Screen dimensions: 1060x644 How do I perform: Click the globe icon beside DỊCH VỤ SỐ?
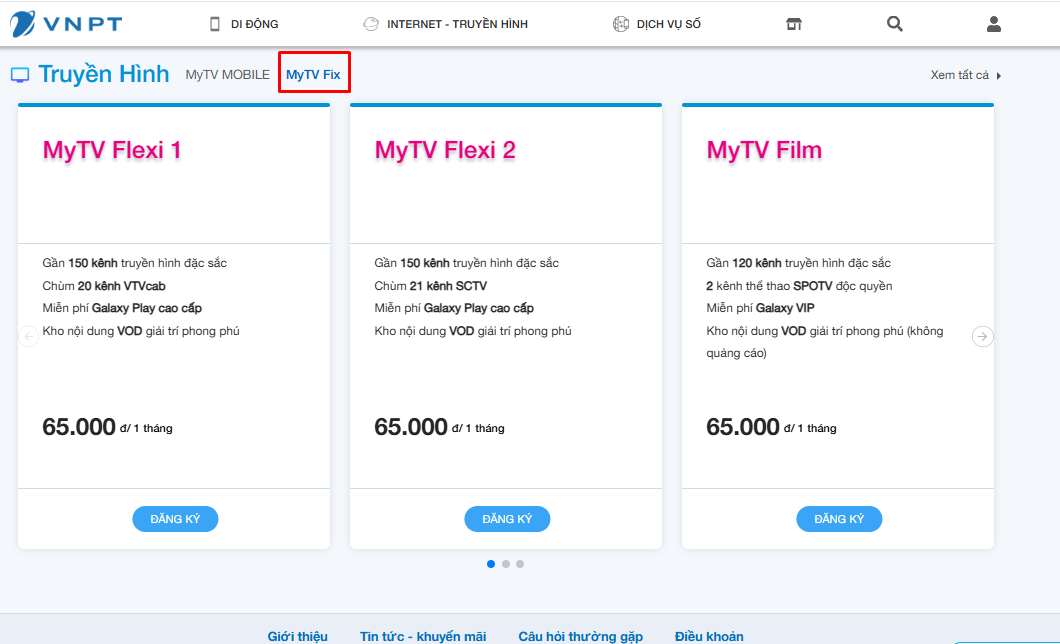pos(621,24)
